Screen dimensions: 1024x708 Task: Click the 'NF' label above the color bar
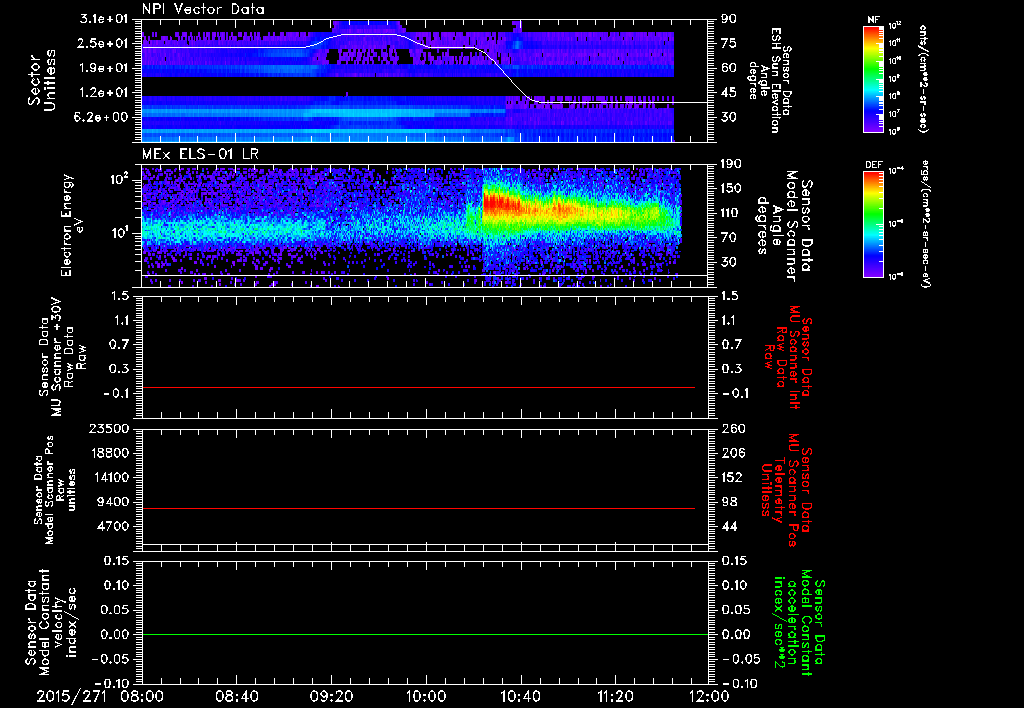pyautogui.click(x=873, y=20)
